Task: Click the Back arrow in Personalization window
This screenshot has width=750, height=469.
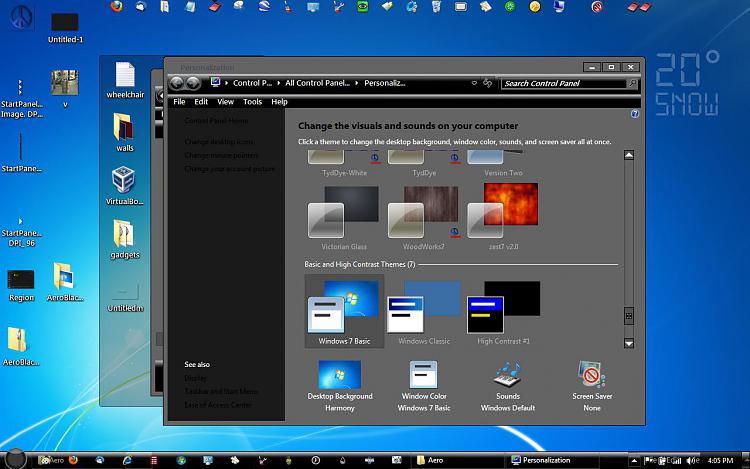Action: coord(176,83)
